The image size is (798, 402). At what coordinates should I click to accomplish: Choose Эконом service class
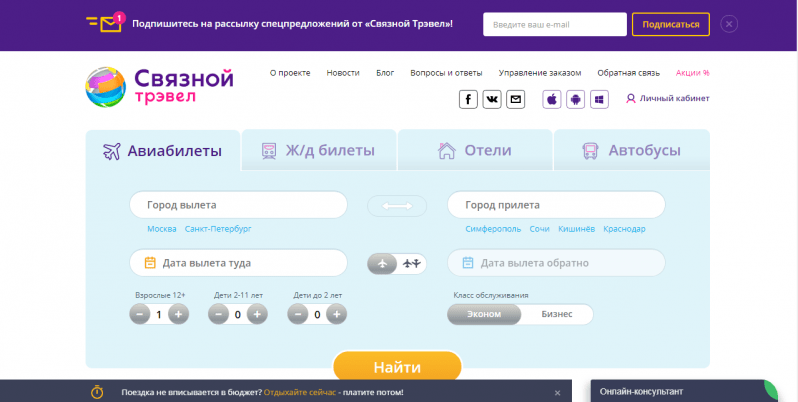[484, 314]
